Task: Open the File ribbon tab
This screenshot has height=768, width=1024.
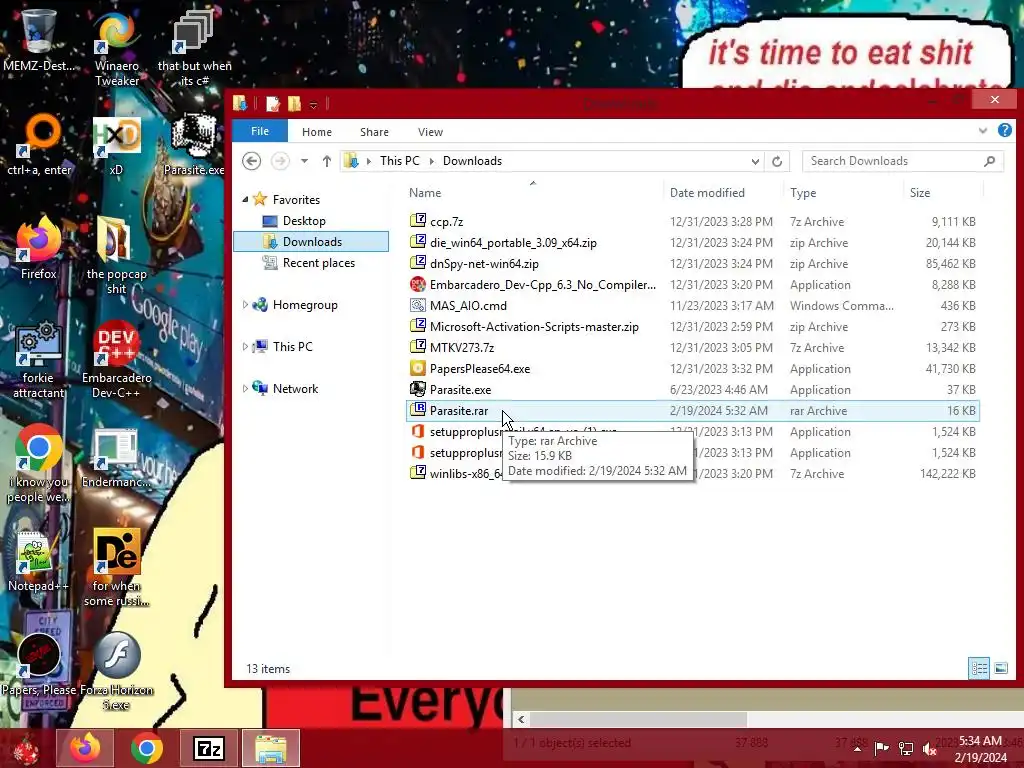Action: coord(260,131)
